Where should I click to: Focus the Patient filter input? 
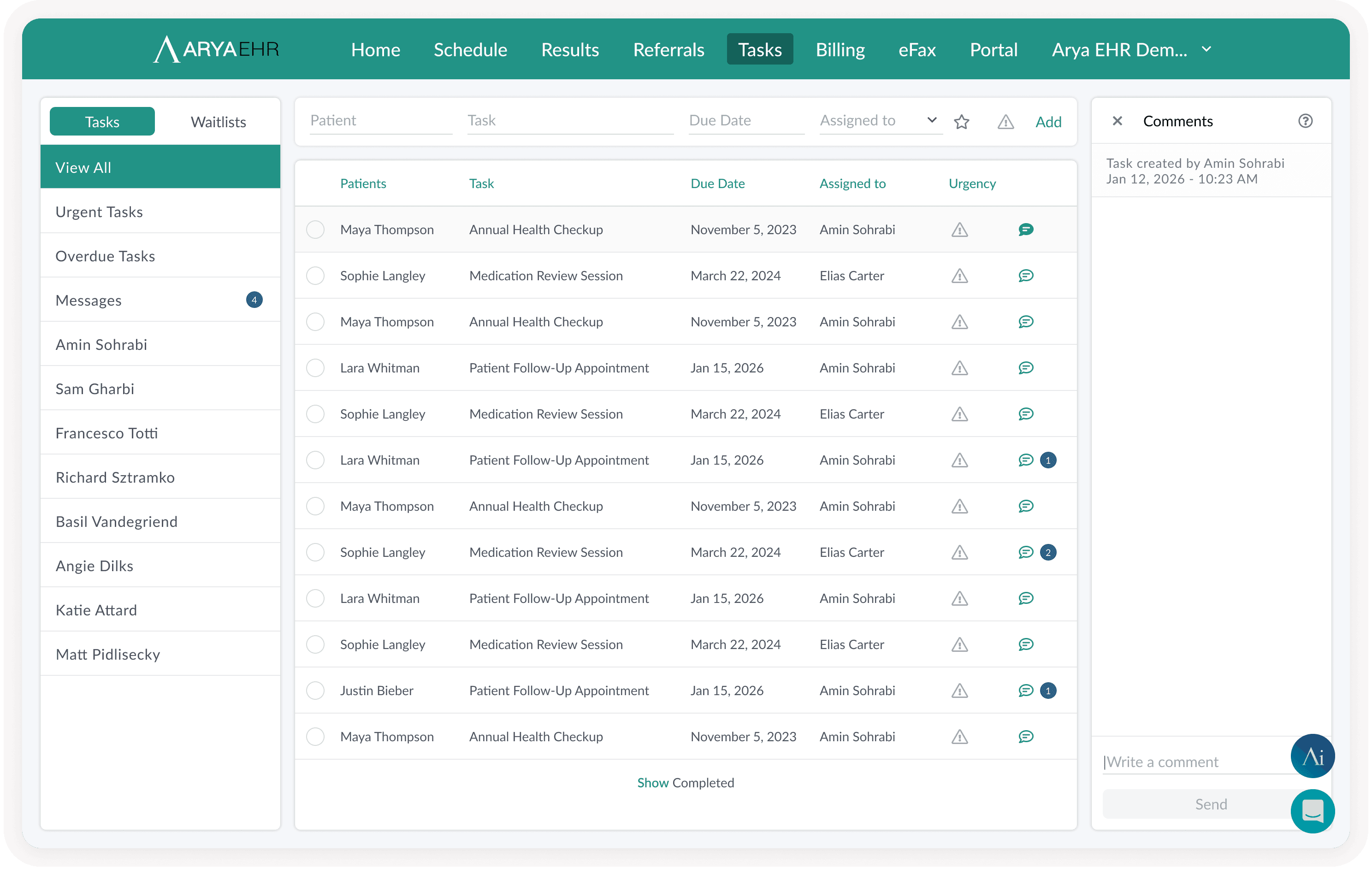(381, 120)
